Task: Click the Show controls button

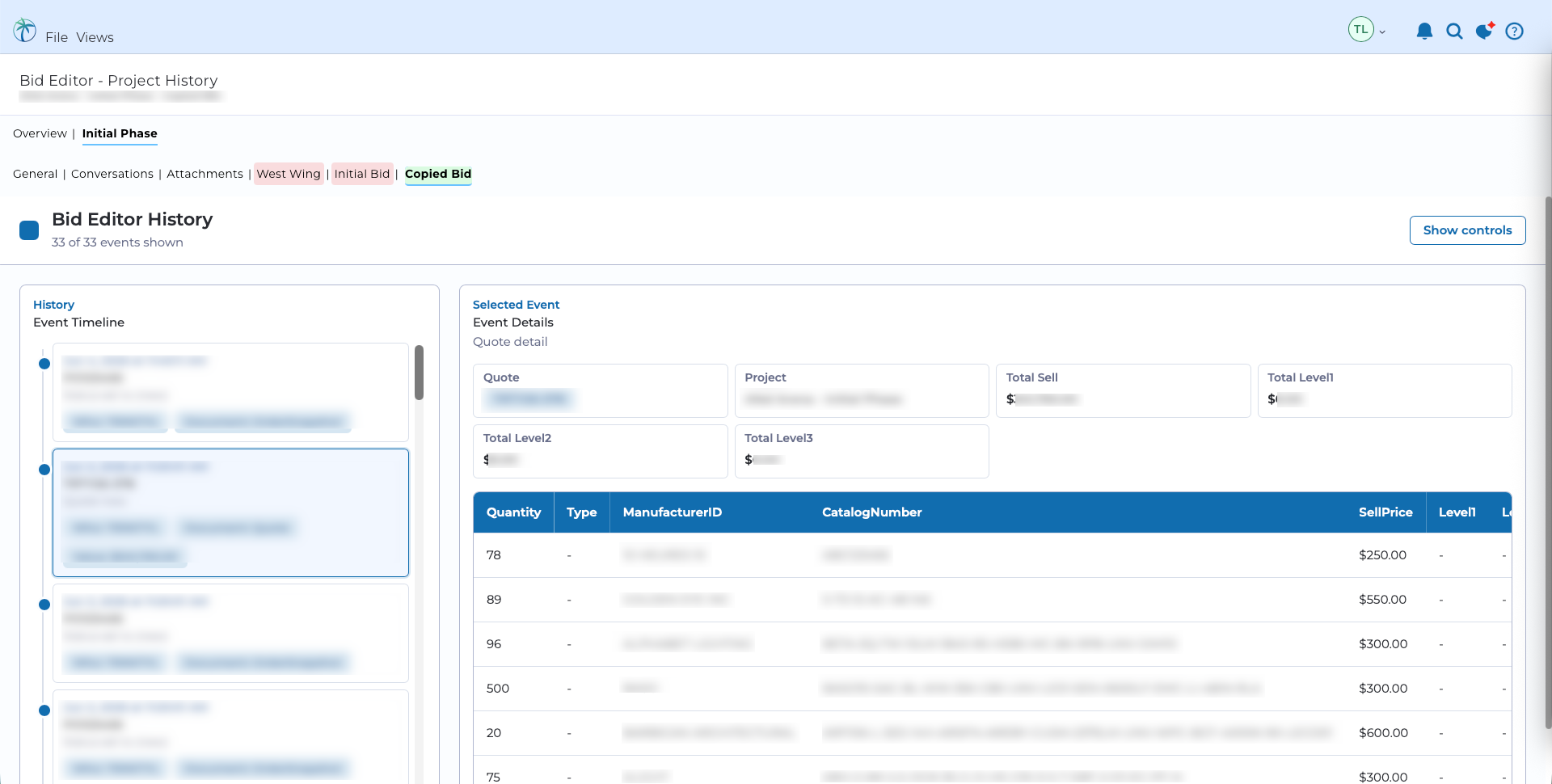Action: click(x=1467, y=230)
